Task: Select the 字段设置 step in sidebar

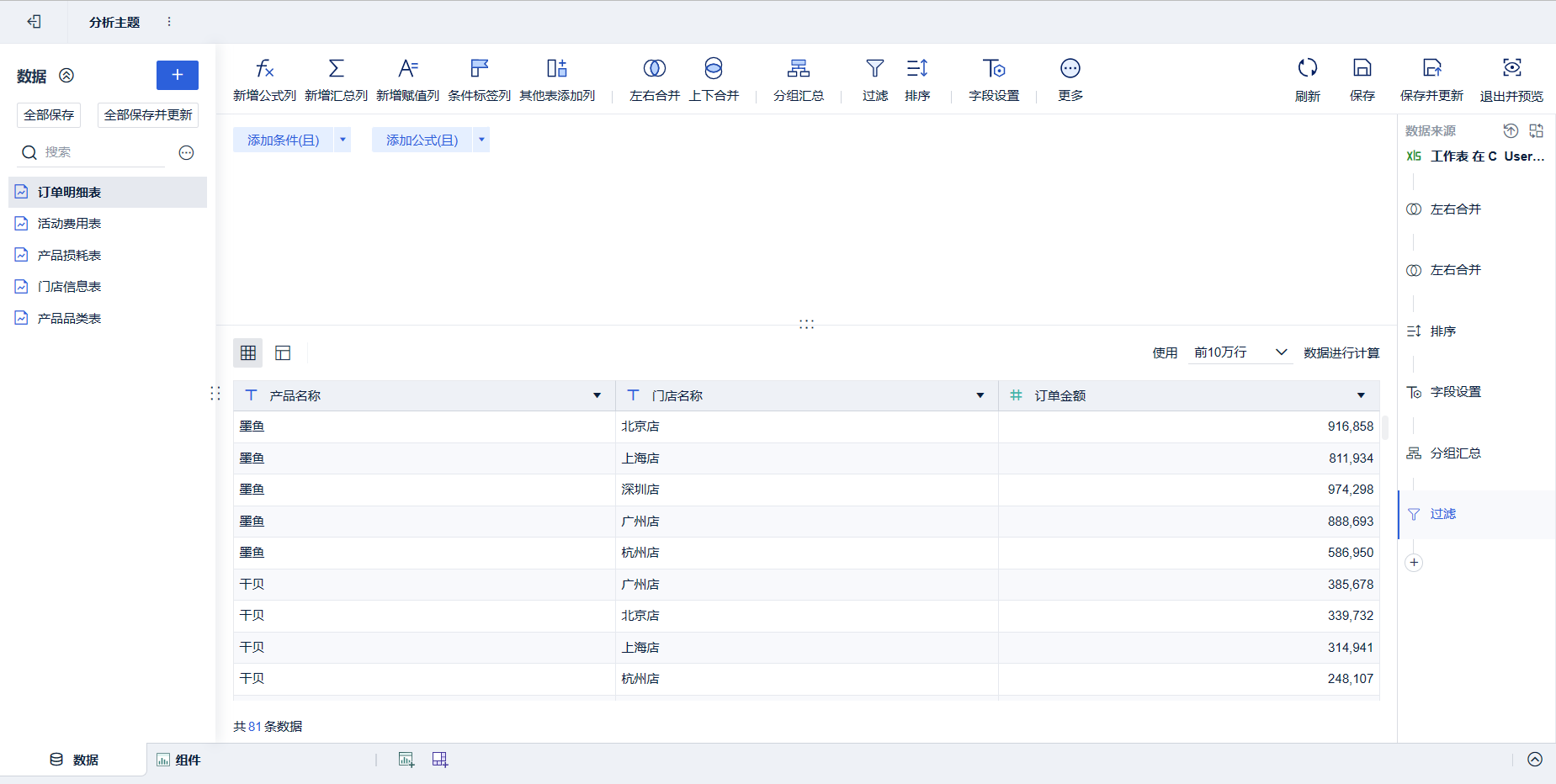Action: coord(1476,392)
